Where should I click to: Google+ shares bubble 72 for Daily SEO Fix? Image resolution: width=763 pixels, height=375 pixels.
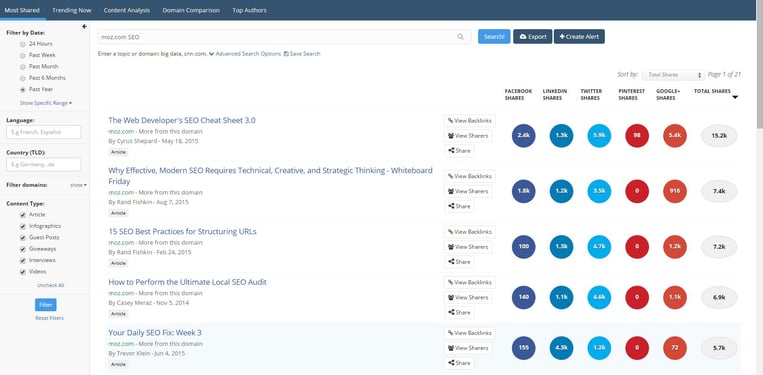pyautogui.click(x=675, y=348)
